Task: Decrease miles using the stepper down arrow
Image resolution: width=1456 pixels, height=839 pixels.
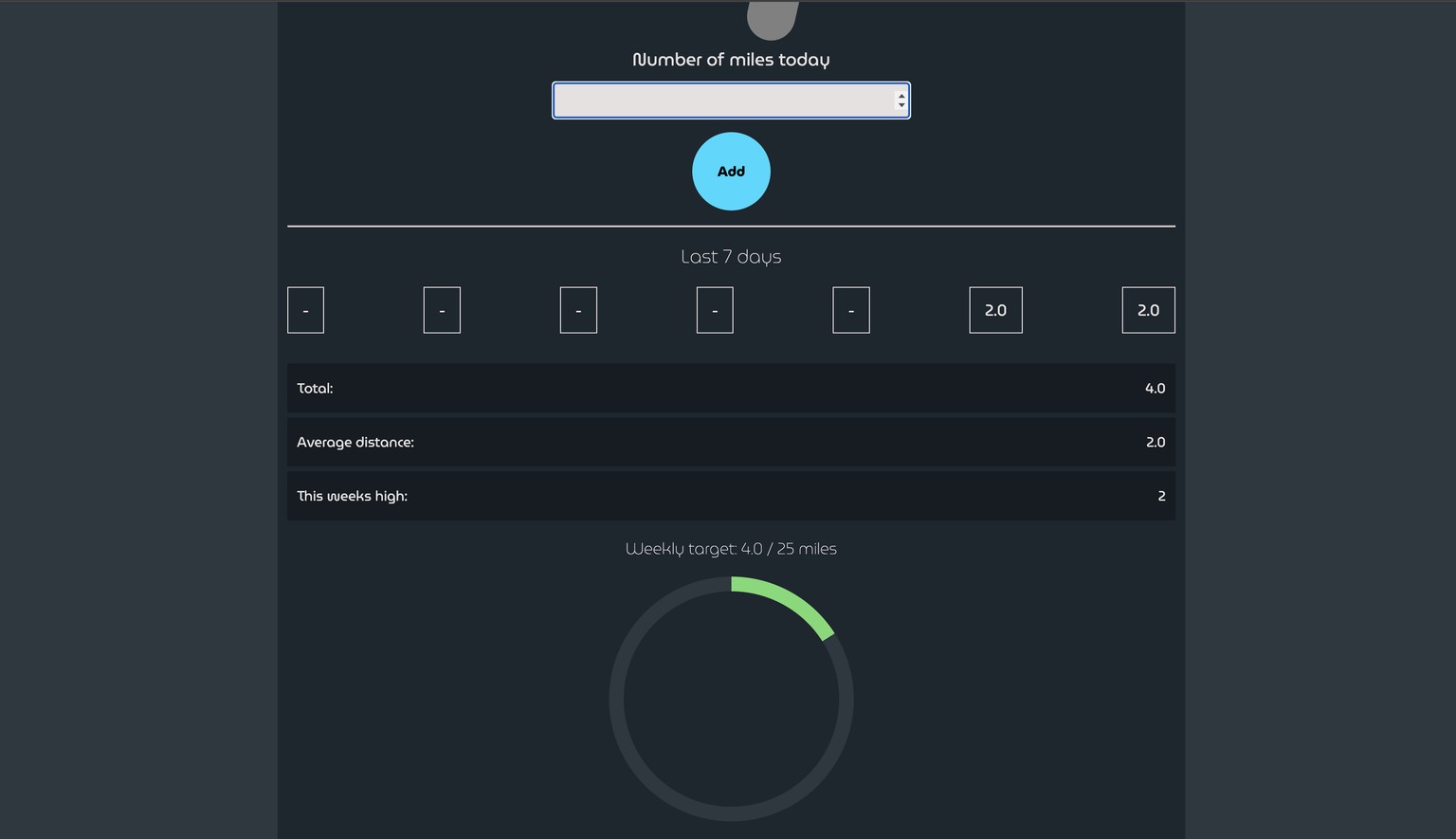Action: [901, 105]
